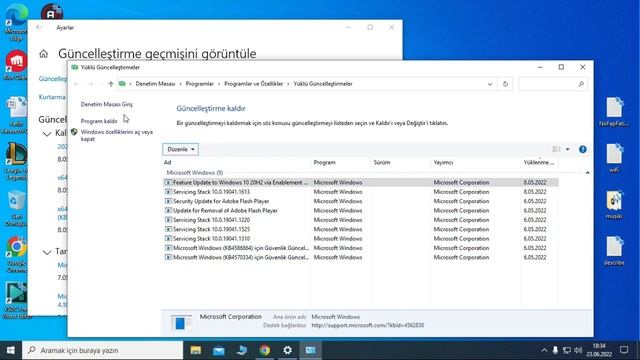Image resolution: width=640 pixels, height=360 pixels.
Task: Open File Explorer from the taskbar
Action: [x=196, y=350]
